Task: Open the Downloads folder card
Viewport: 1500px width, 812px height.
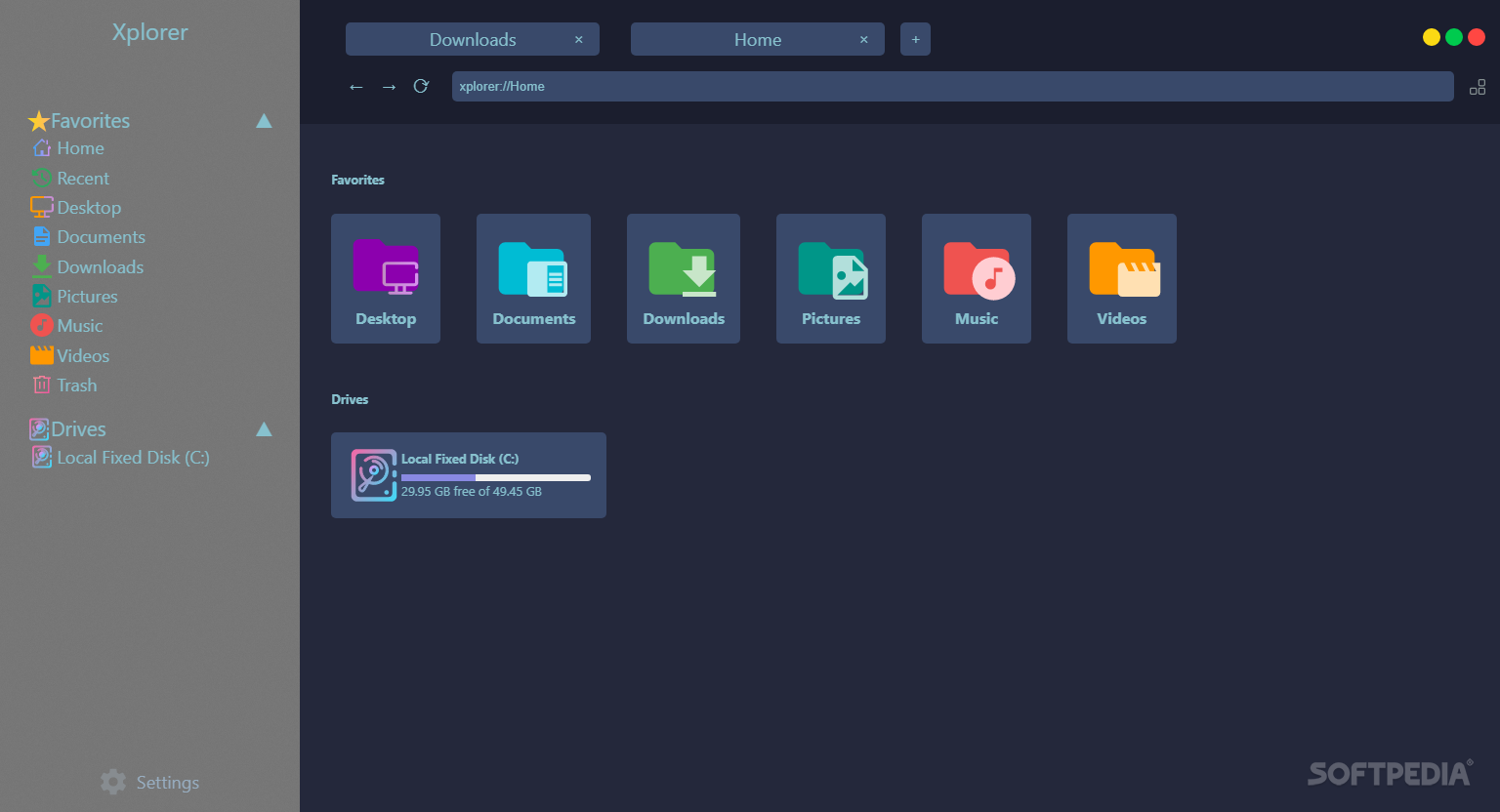Action: 684,278
